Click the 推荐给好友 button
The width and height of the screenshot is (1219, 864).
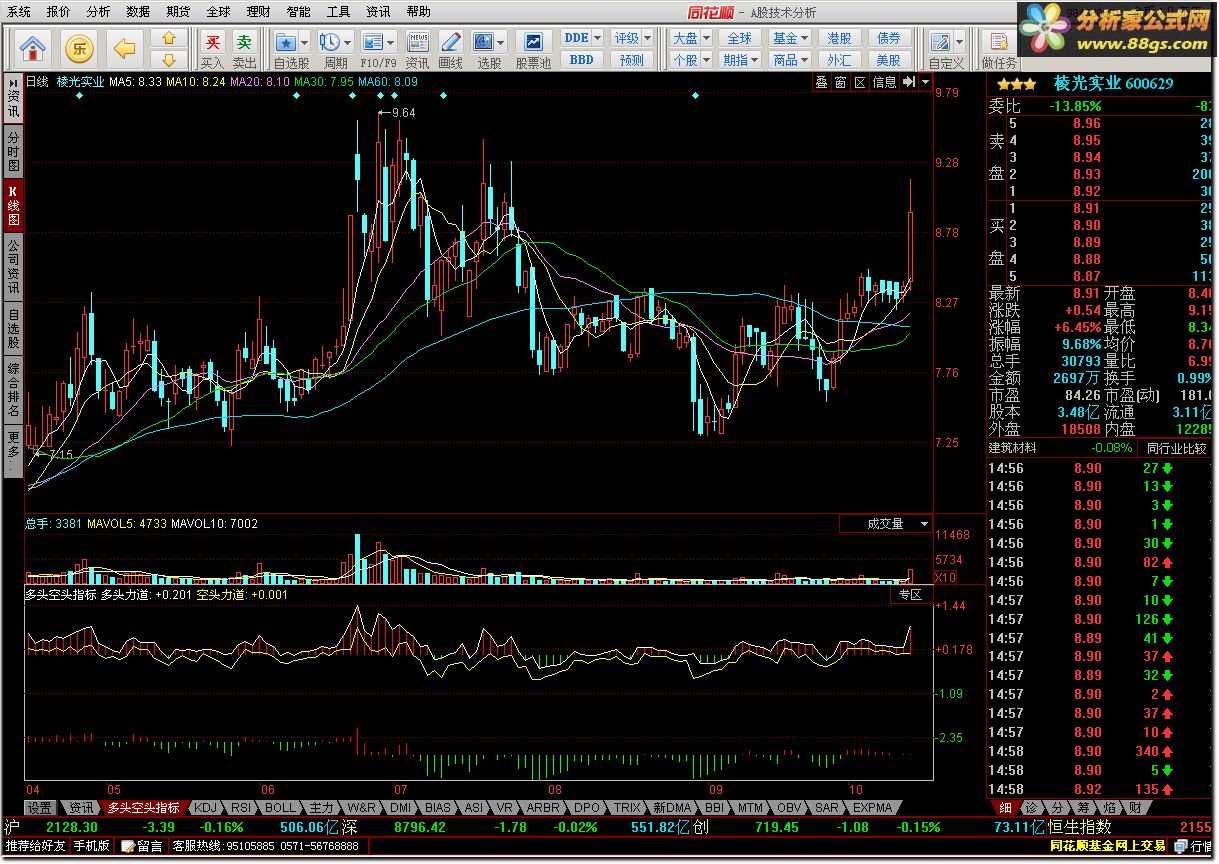36,846
